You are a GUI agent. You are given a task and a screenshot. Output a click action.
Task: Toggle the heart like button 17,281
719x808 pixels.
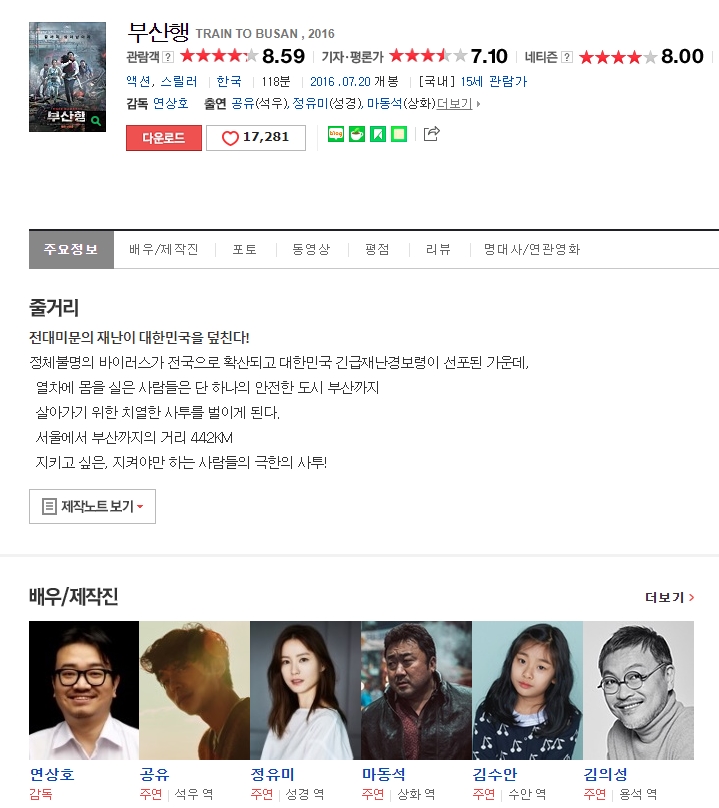[x=256, y=138]
